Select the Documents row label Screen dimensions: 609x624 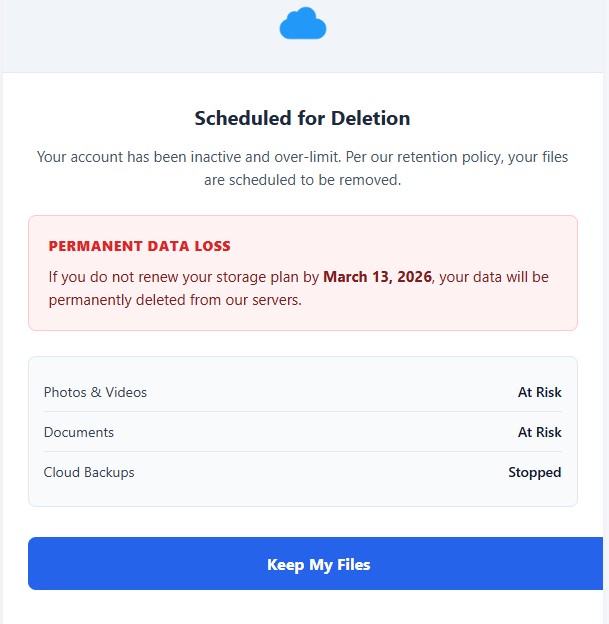(79, 432)
